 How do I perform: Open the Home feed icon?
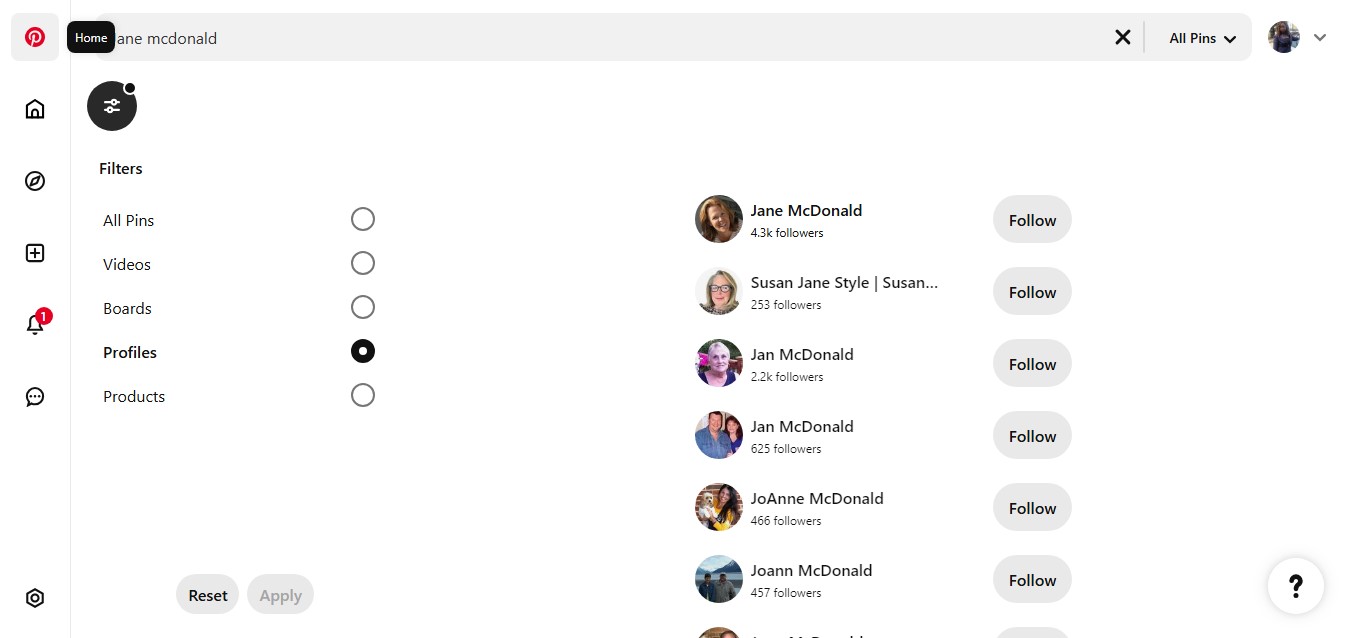pyautogui.click(x=35, y=108)
